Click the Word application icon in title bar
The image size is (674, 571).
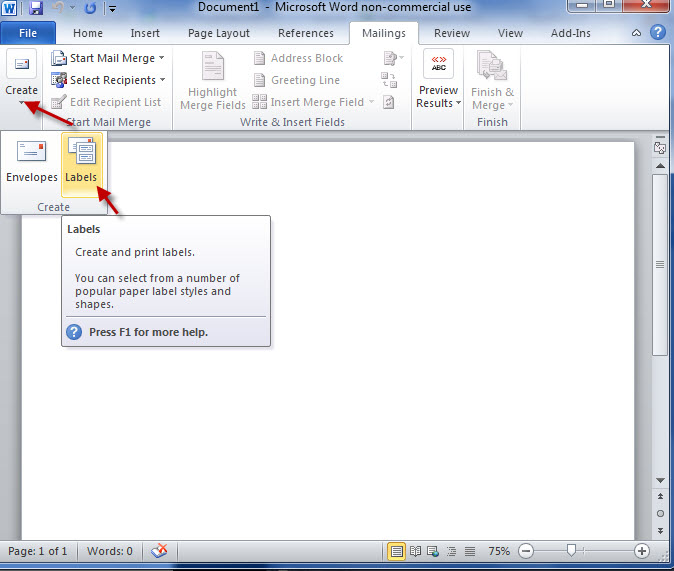(9, 8)
